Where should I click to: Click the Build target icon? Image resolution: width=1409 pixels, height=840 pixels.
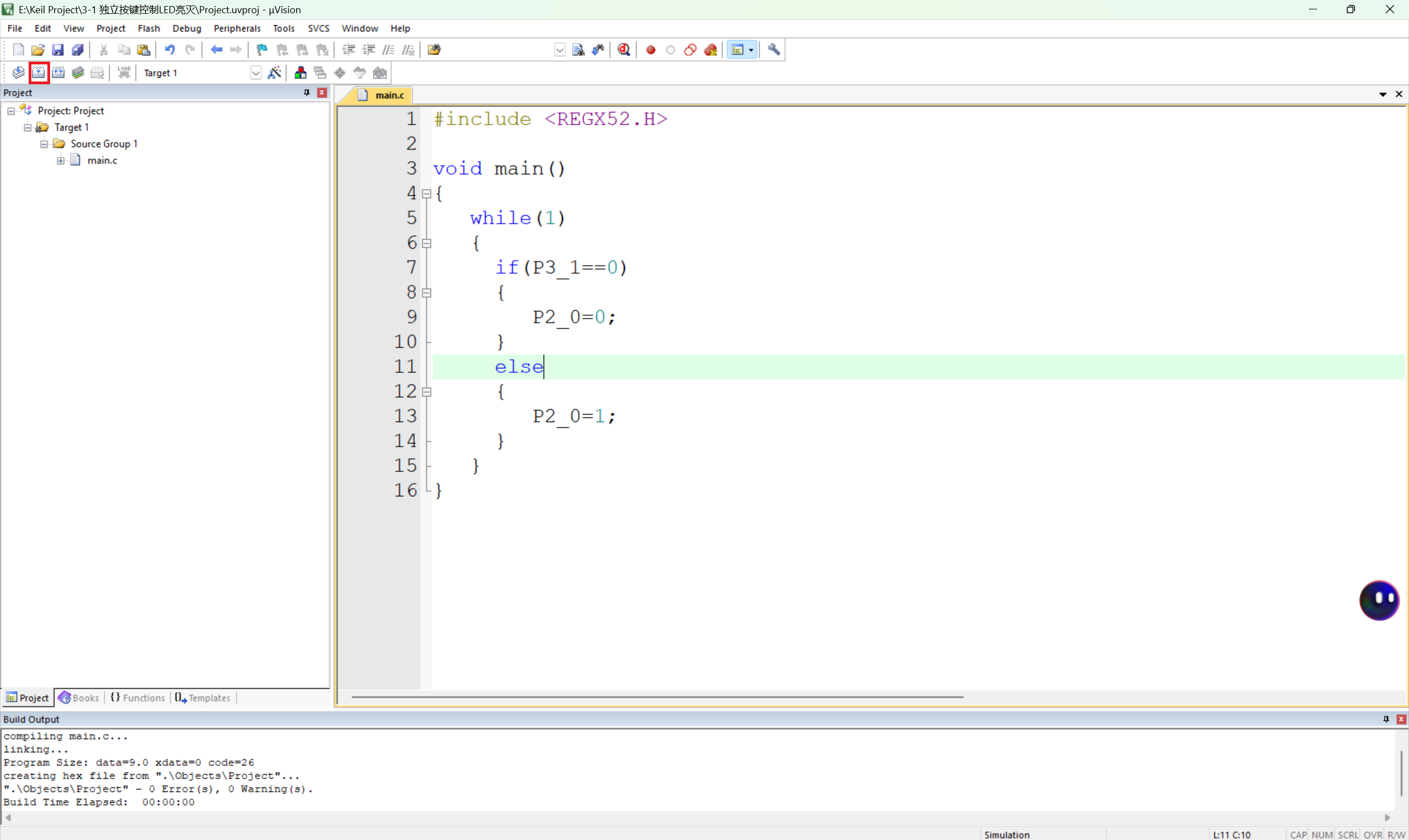(39, 73)
